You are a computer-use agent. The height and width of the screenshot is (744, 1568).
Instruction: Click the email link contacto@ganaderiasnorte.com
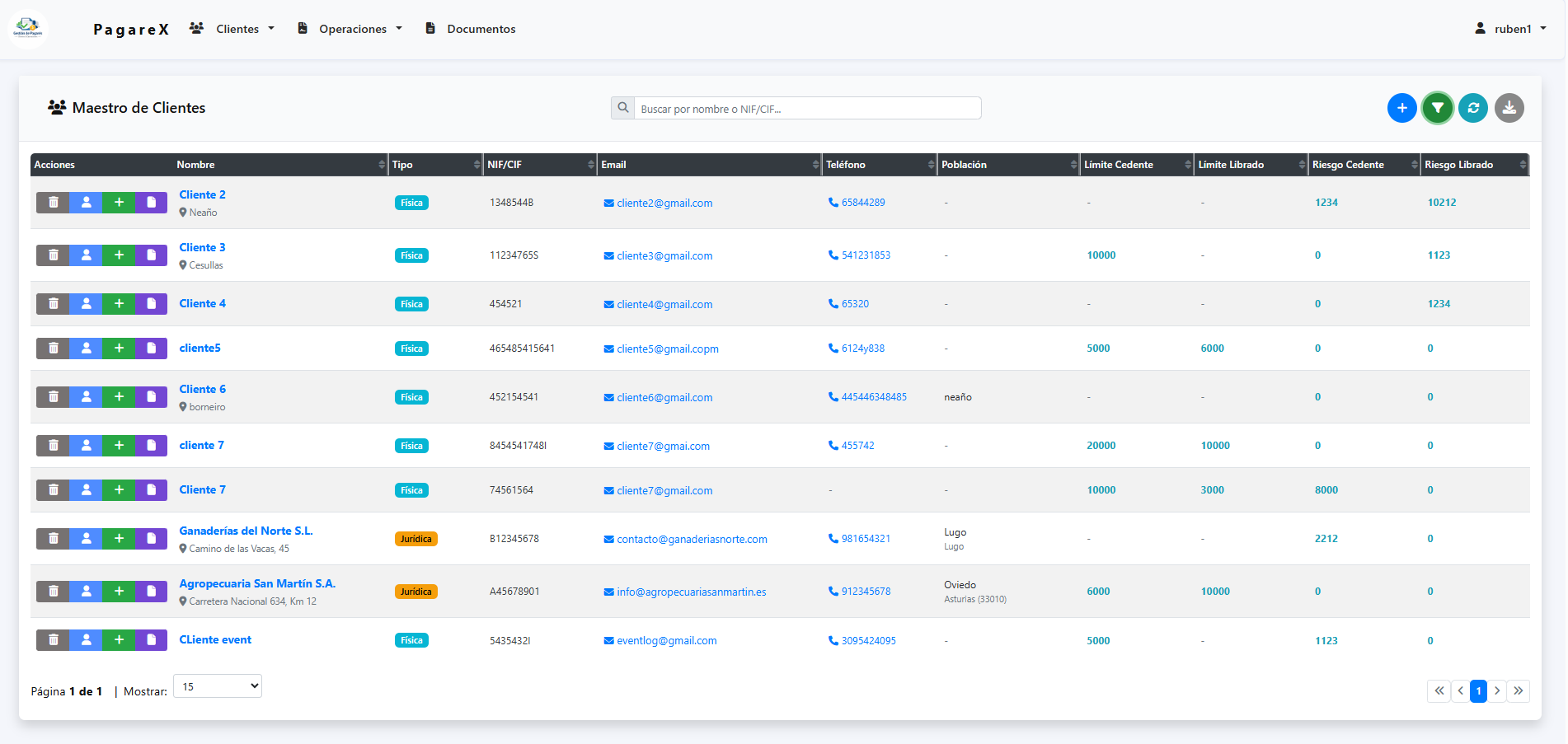(692, 540)
